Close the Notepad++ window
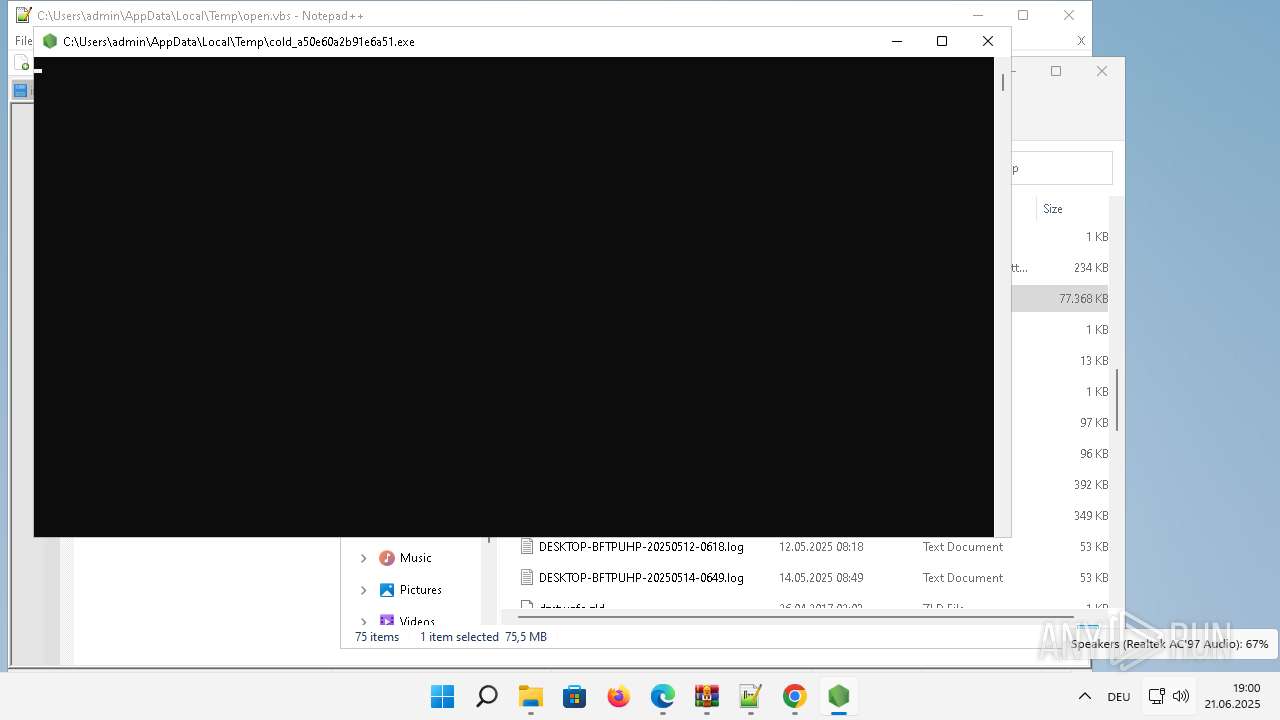Screen dimensions: 1280x720 [1069, 15]
